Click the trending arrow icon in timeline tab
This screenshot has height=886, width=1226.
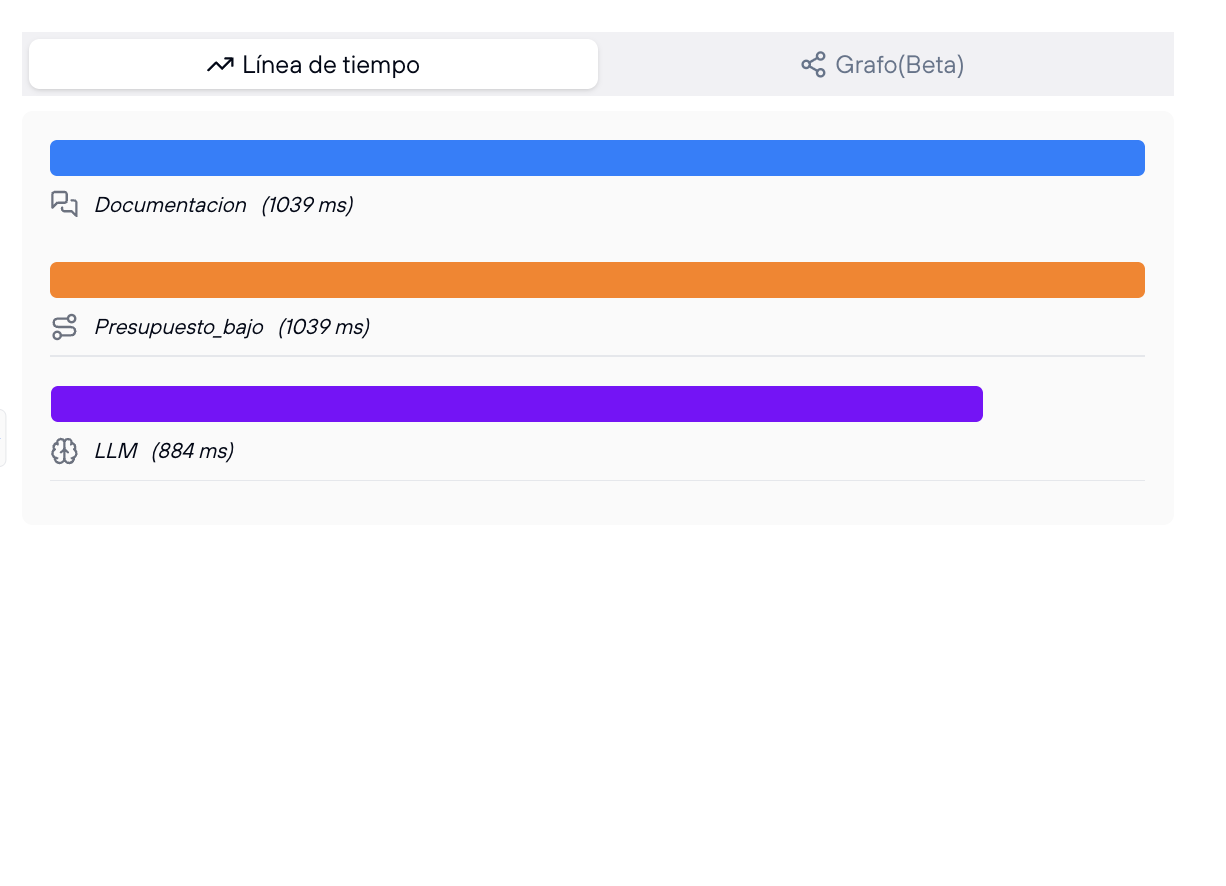[219, 65]
